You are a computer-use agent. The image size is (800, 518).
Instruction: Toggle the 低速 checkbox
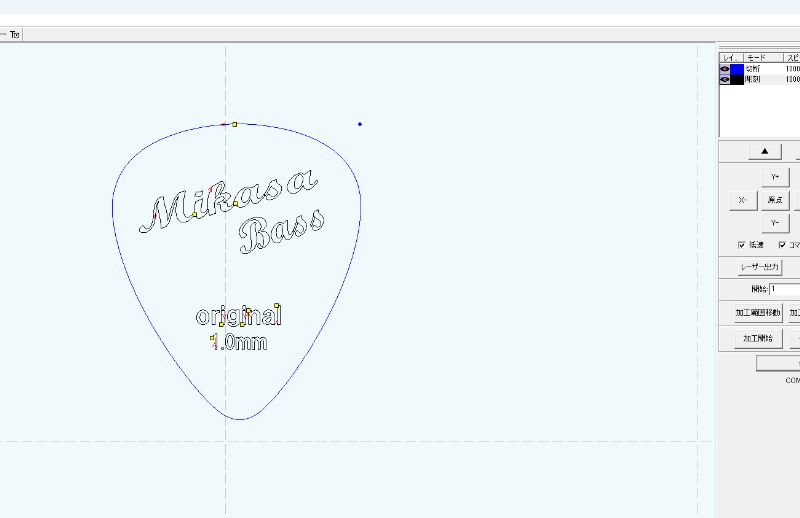741,245
